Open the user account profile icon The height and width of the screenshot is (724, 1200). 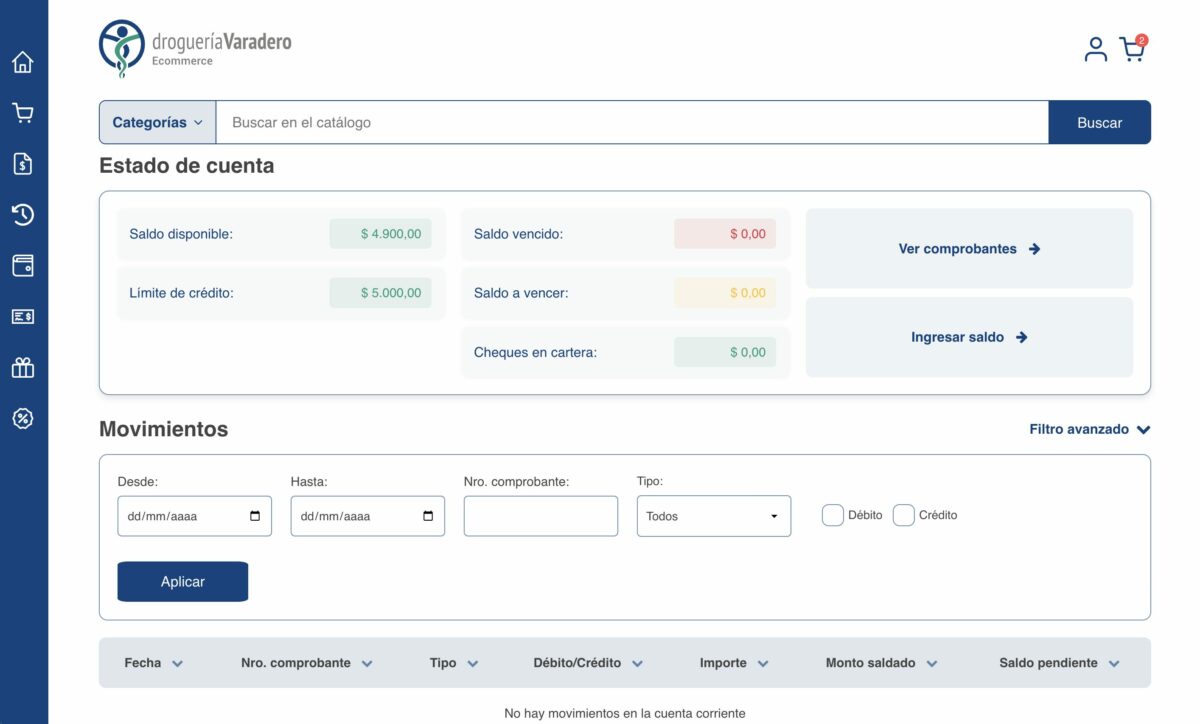1096,49
